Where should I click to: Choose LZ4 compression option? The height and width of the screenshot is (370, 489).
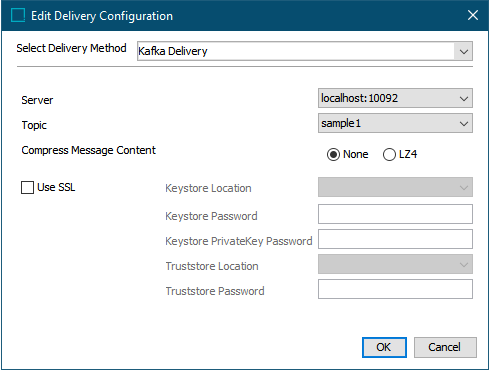389,155
